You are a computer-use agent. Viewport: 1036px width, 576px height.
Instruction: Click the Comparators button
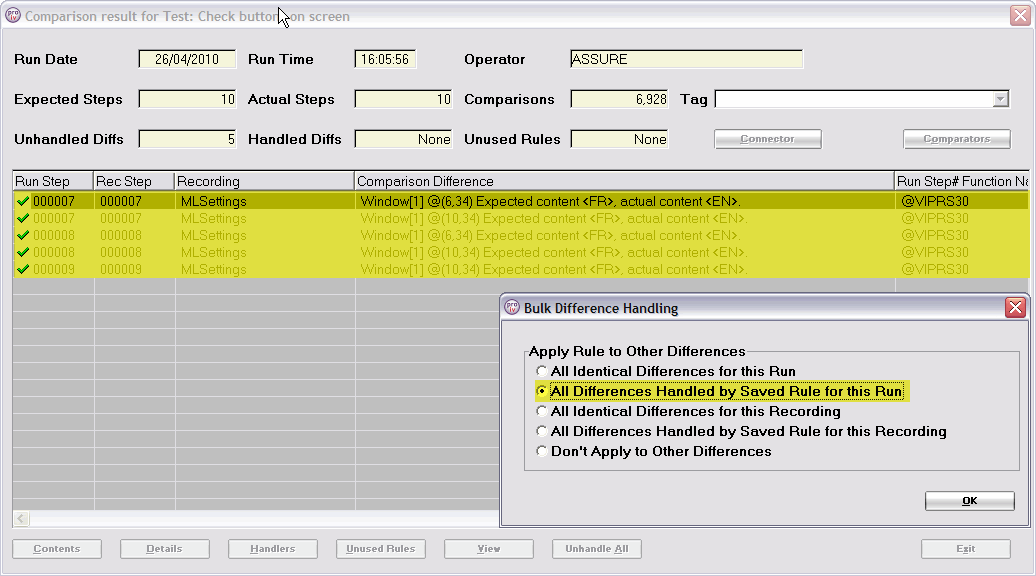coord(957,139)
